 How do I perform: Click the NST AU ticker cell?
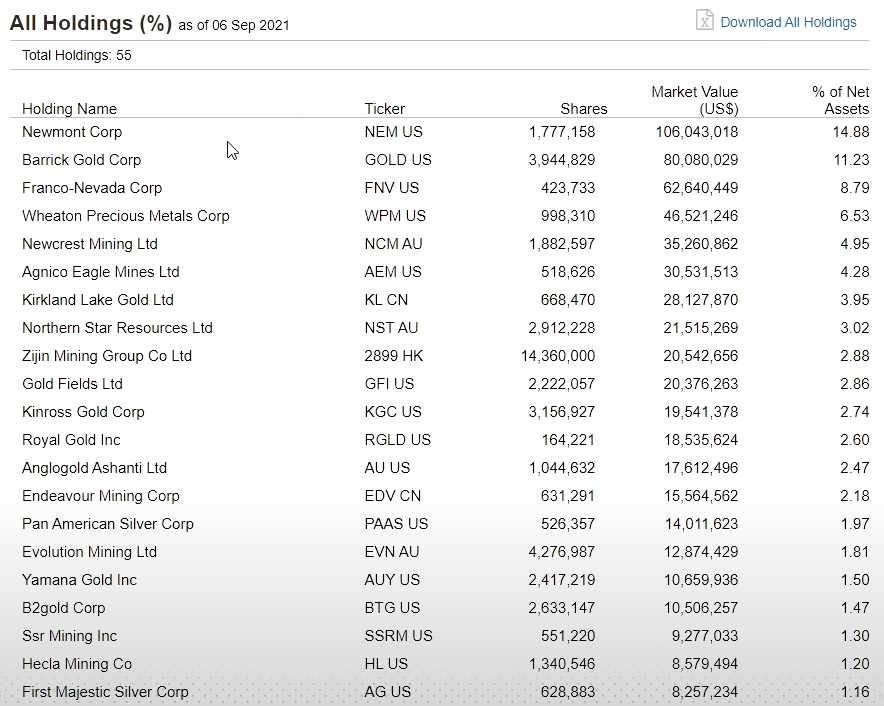click(x=391, y=328)
